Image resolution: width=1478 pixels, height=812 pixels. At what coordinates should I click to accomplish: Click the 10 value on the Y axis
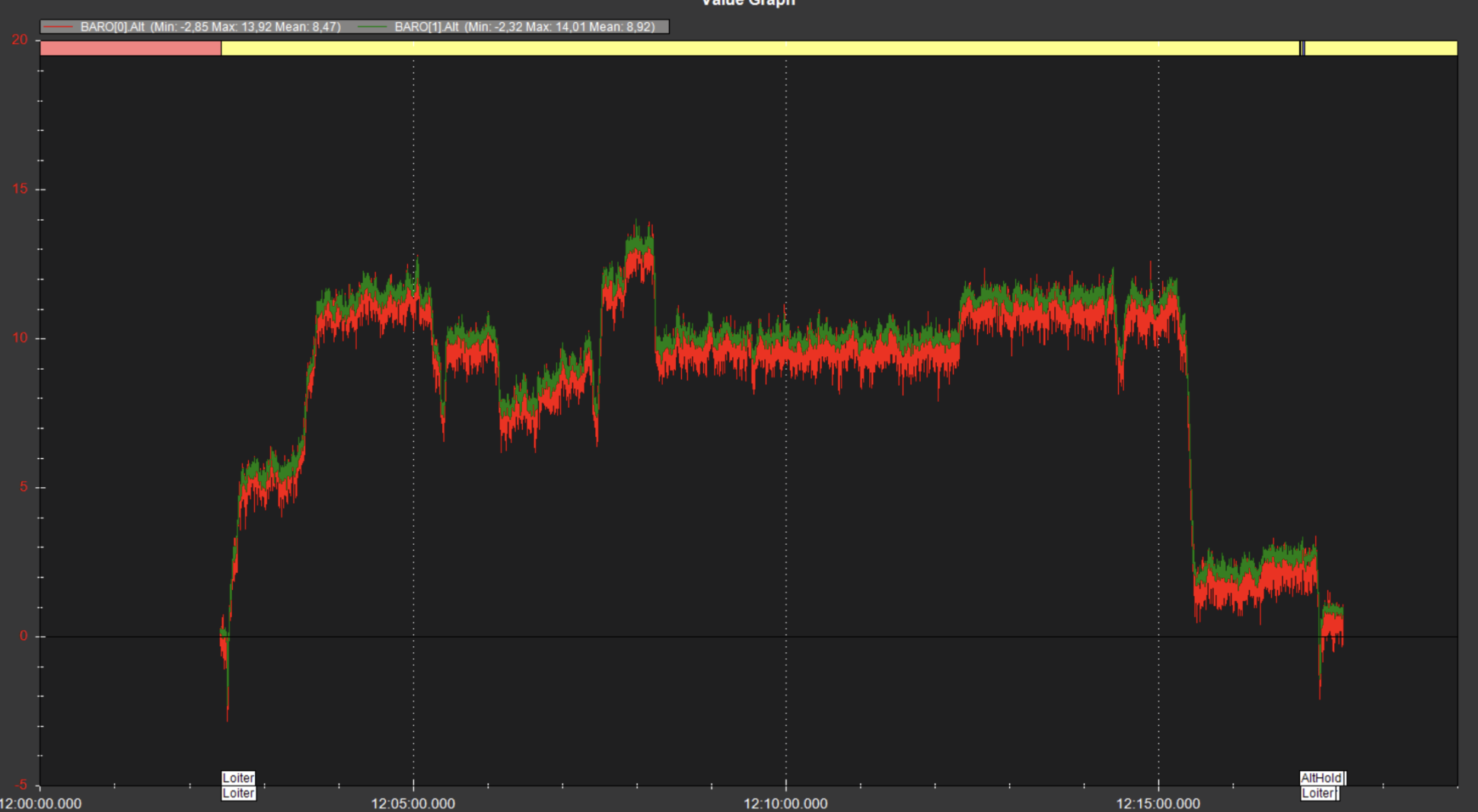pyautogui.click(x=20, y=338)
